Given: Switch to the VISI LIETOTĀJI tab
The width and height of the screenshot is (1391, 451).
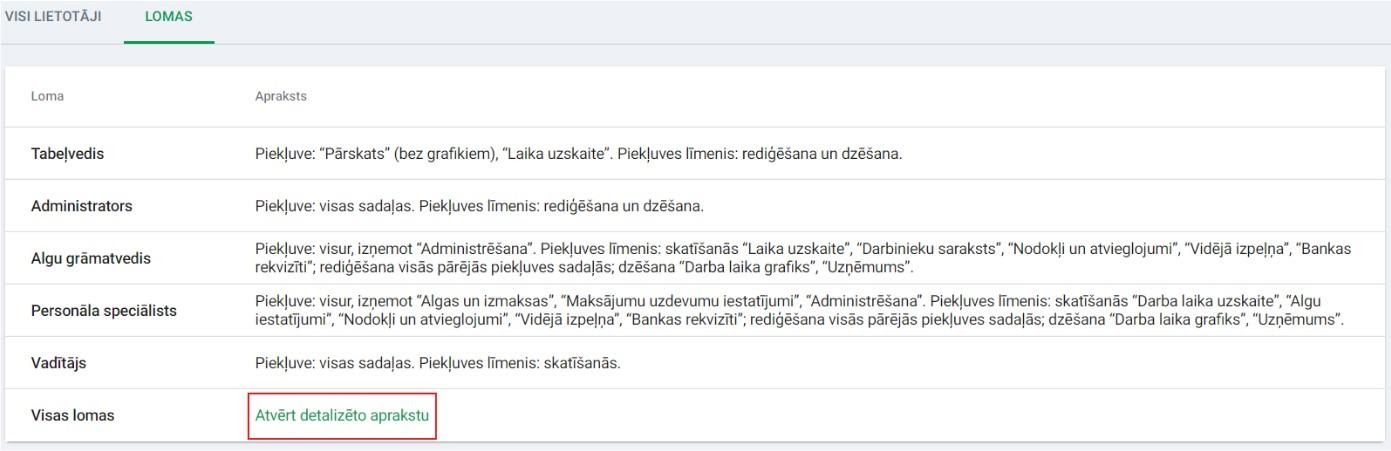Looking at the screenshot, I should pos(53,17).
